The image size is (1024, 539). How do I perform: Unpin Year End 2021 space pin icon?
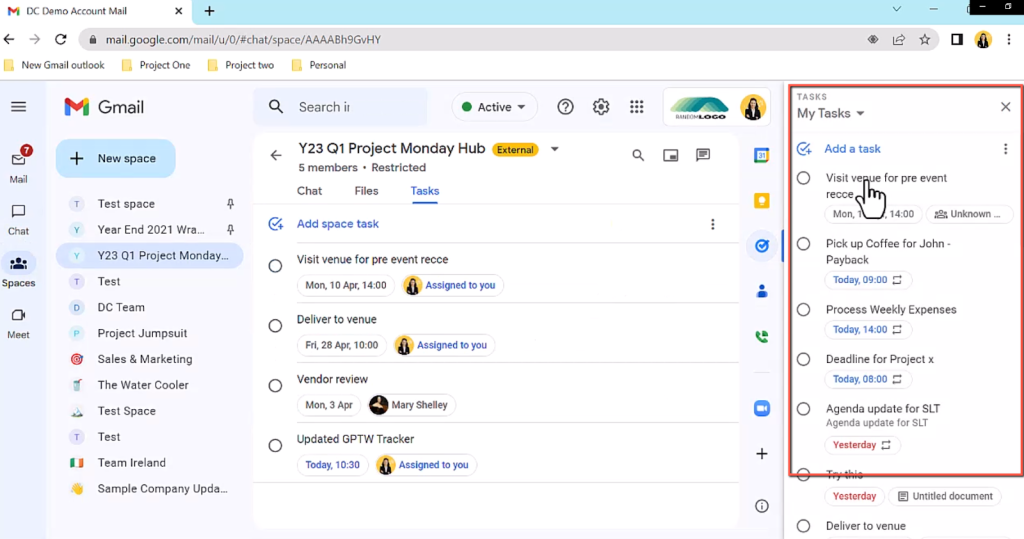231,230
